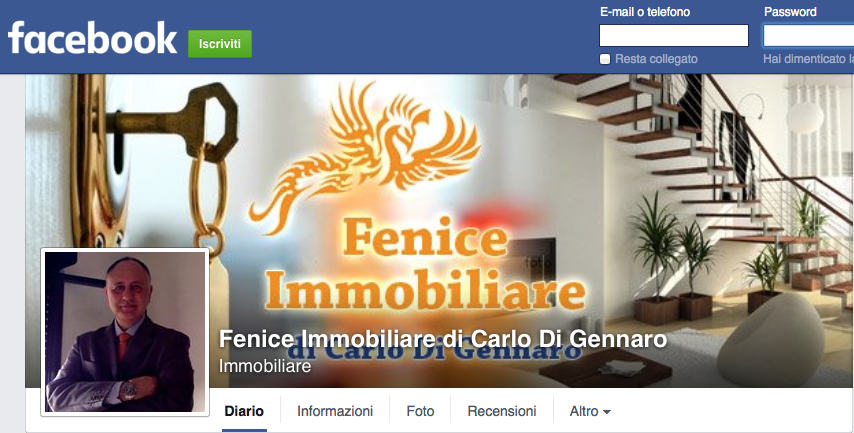Click the phoenix logo on cover photo

point(366,150)
